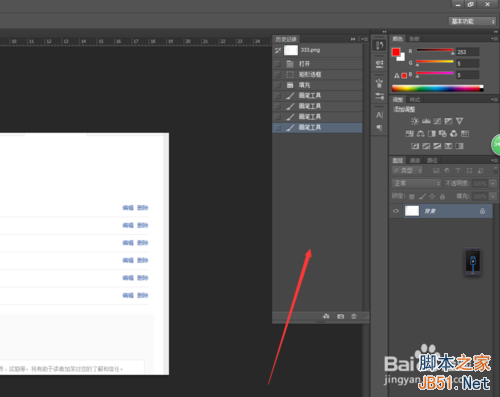Add Brightness/Contrast adjustment sun icon
This screenshot has height=397, width=500.
[415, 121]
